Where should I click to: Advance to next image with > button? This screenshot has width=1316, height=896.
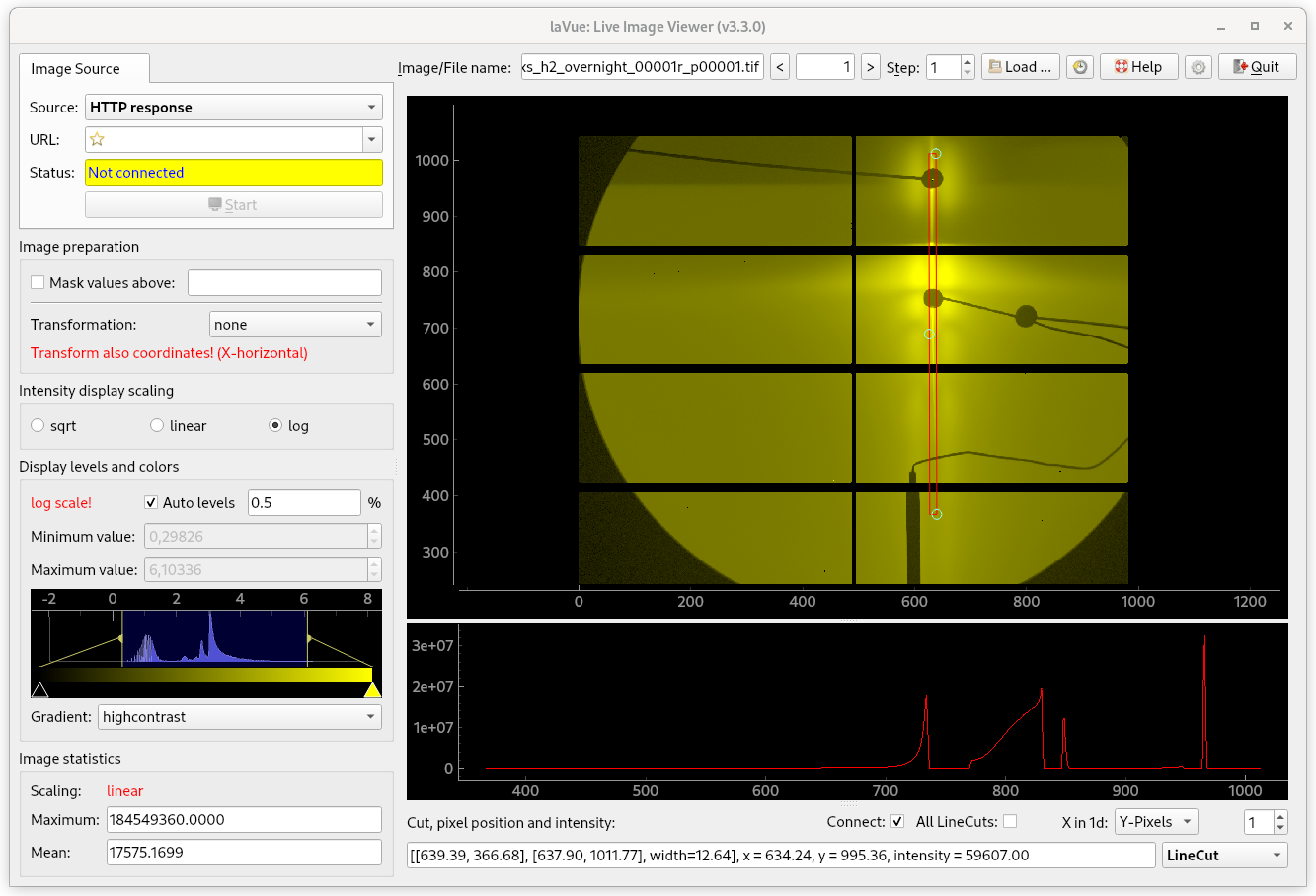pyautogui.click(x=870, y=67)
